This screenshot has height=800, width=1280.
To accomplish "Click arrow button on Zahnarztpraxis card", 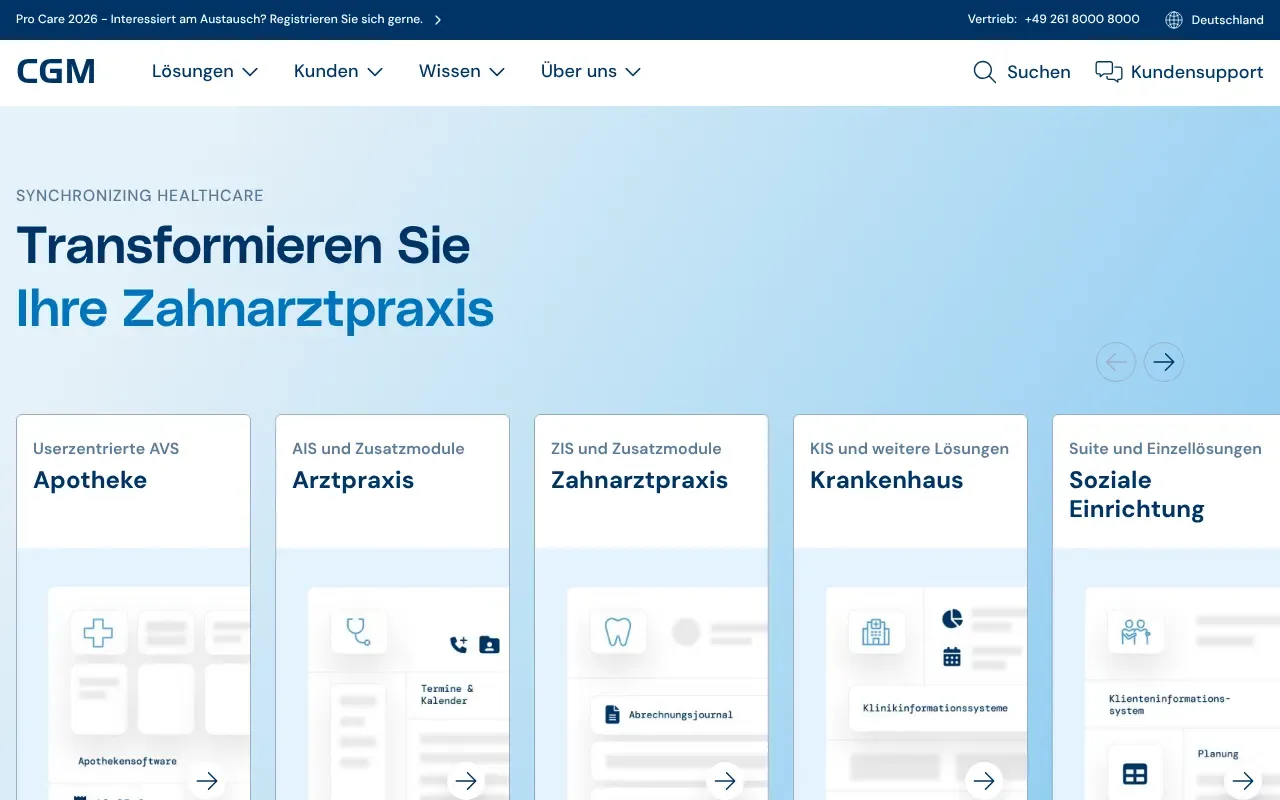I will (725, 781).
